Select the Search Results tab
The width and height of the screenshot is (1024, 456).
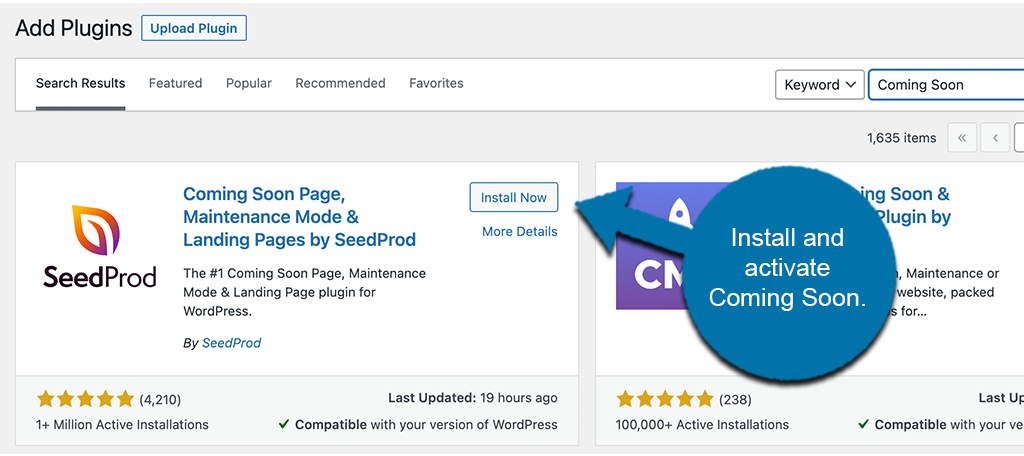point(80,83)
